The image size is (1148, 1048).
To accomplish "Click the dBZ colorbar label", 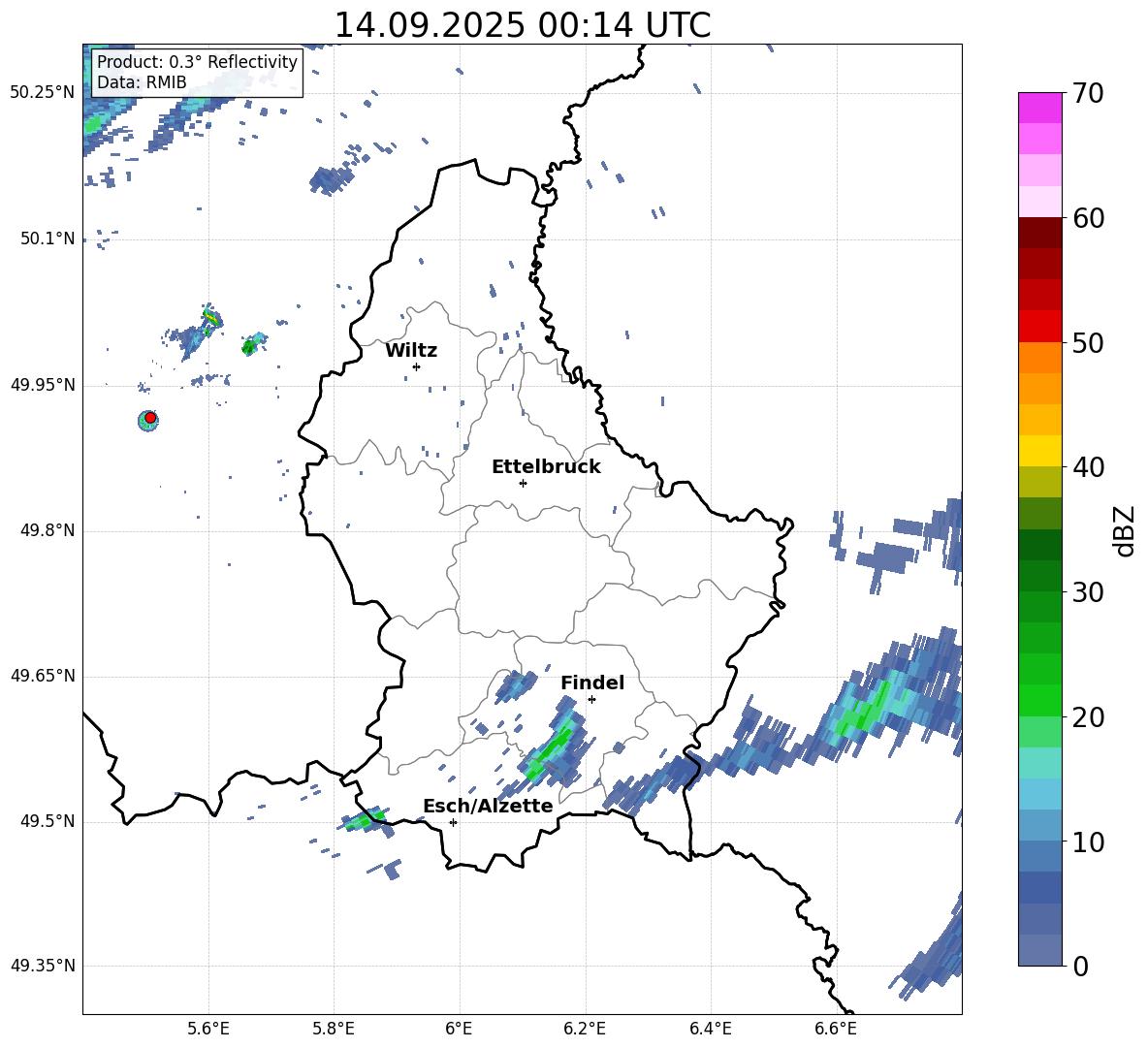I will coord(1124,530).
